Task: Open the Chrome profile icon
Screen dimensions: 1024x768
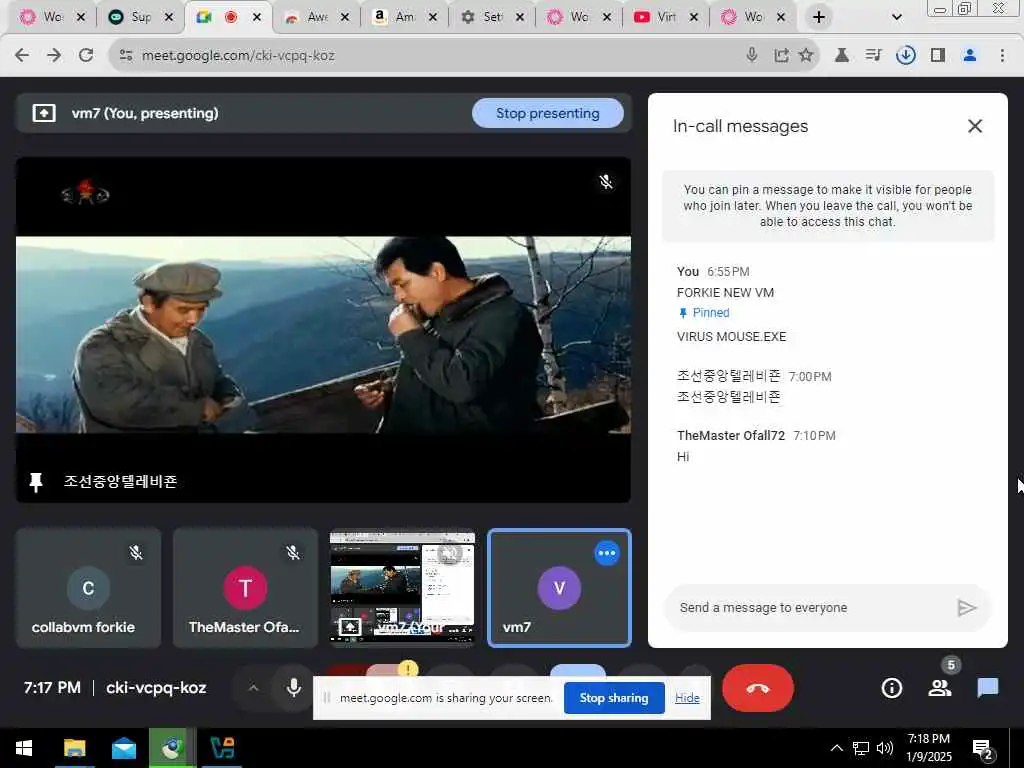Action: pos(970,56)
